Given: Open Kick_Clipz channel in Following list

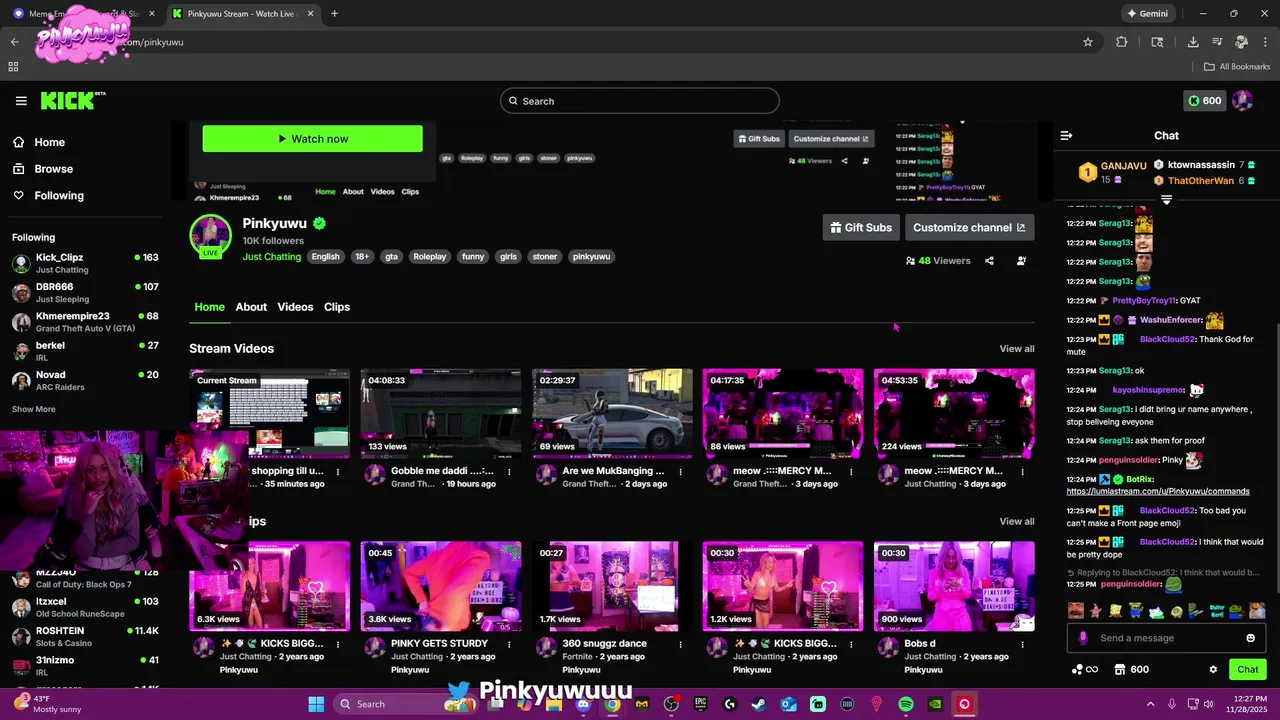Looking at the screenshot, I should (x=85, y=263).
